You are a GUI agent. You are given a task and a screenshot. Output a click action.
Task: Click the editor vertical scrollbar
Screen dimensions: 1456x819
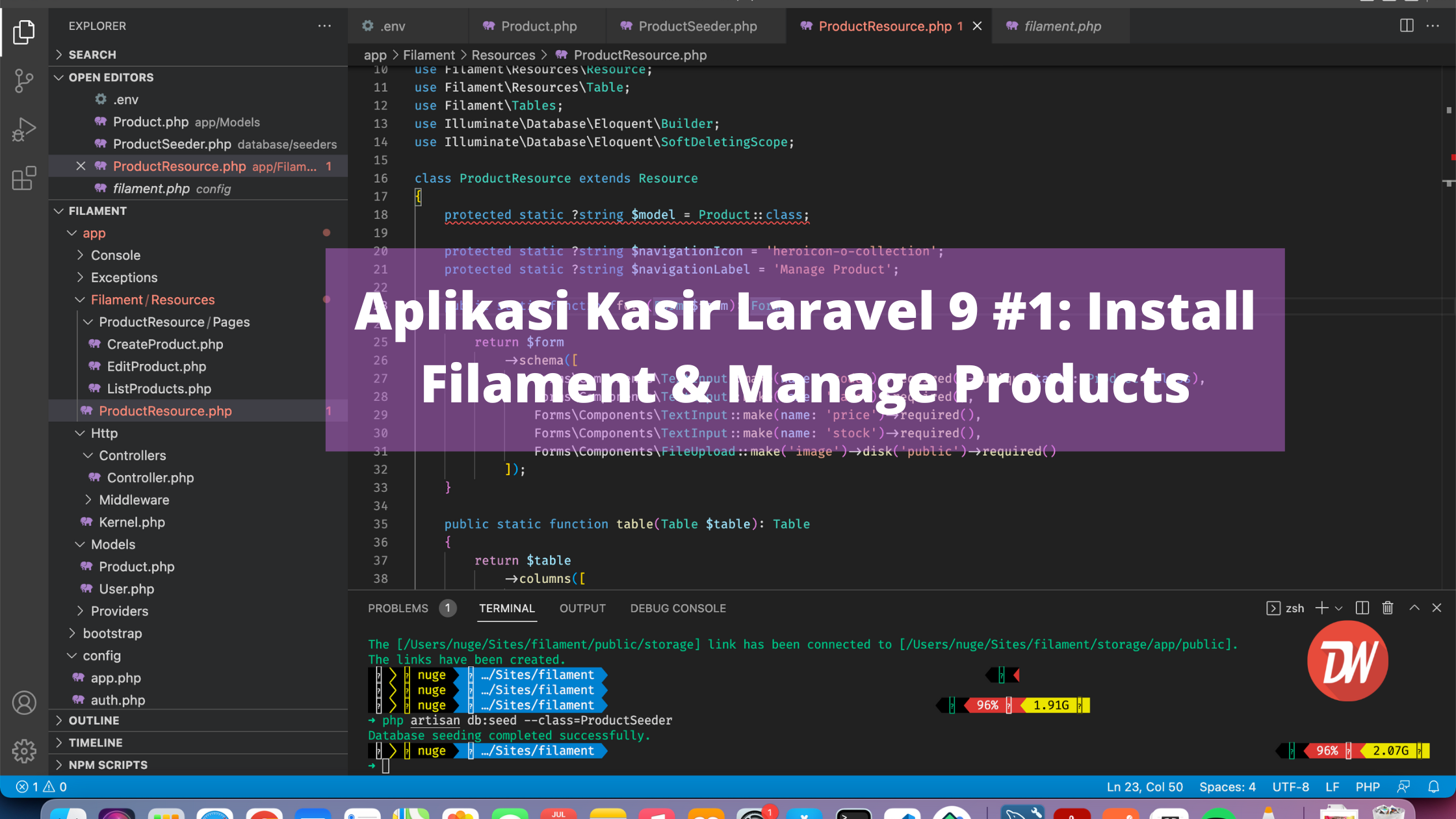click(x=1450, y=195)
